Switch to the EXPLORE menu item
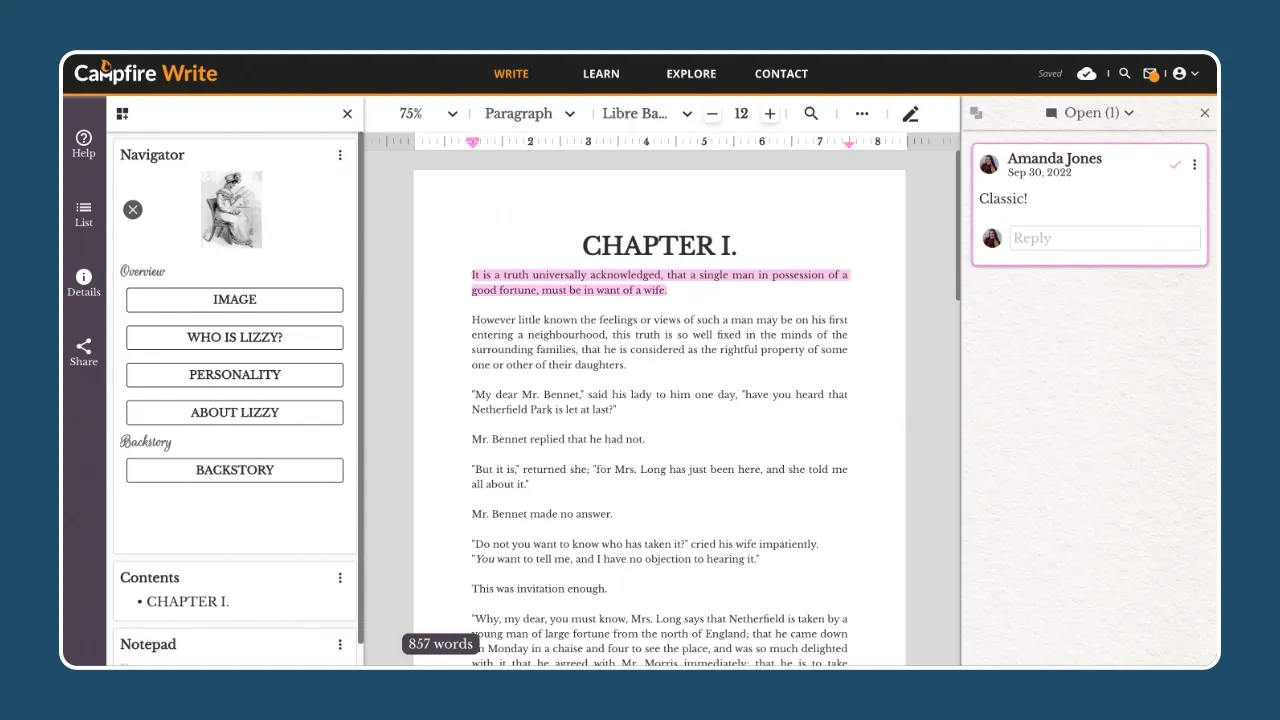Viewport: 1280px width, 720px height. pyautogui.click(x=691, y=73)
